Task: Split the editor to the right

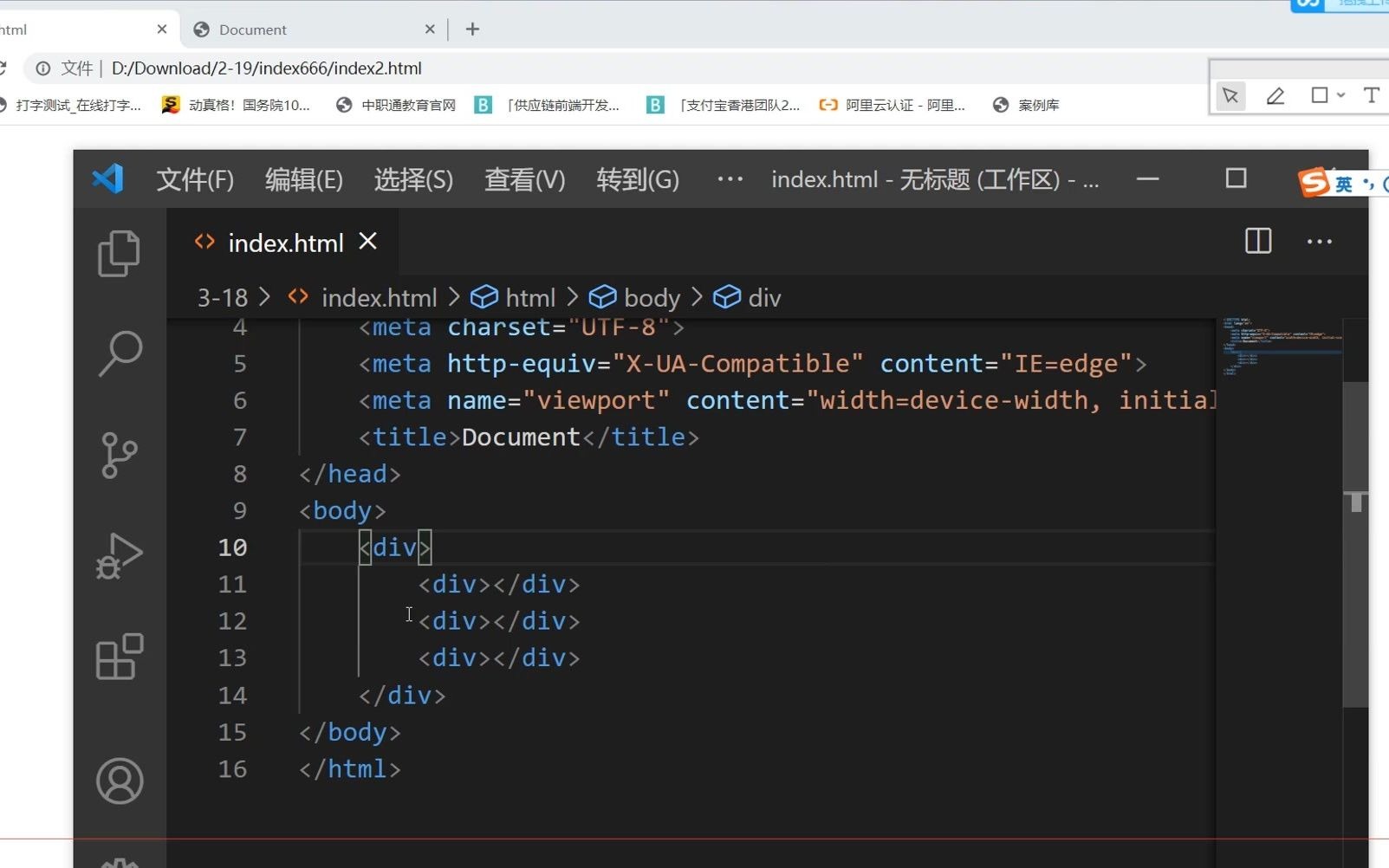Action: [x=1258, y=241]
